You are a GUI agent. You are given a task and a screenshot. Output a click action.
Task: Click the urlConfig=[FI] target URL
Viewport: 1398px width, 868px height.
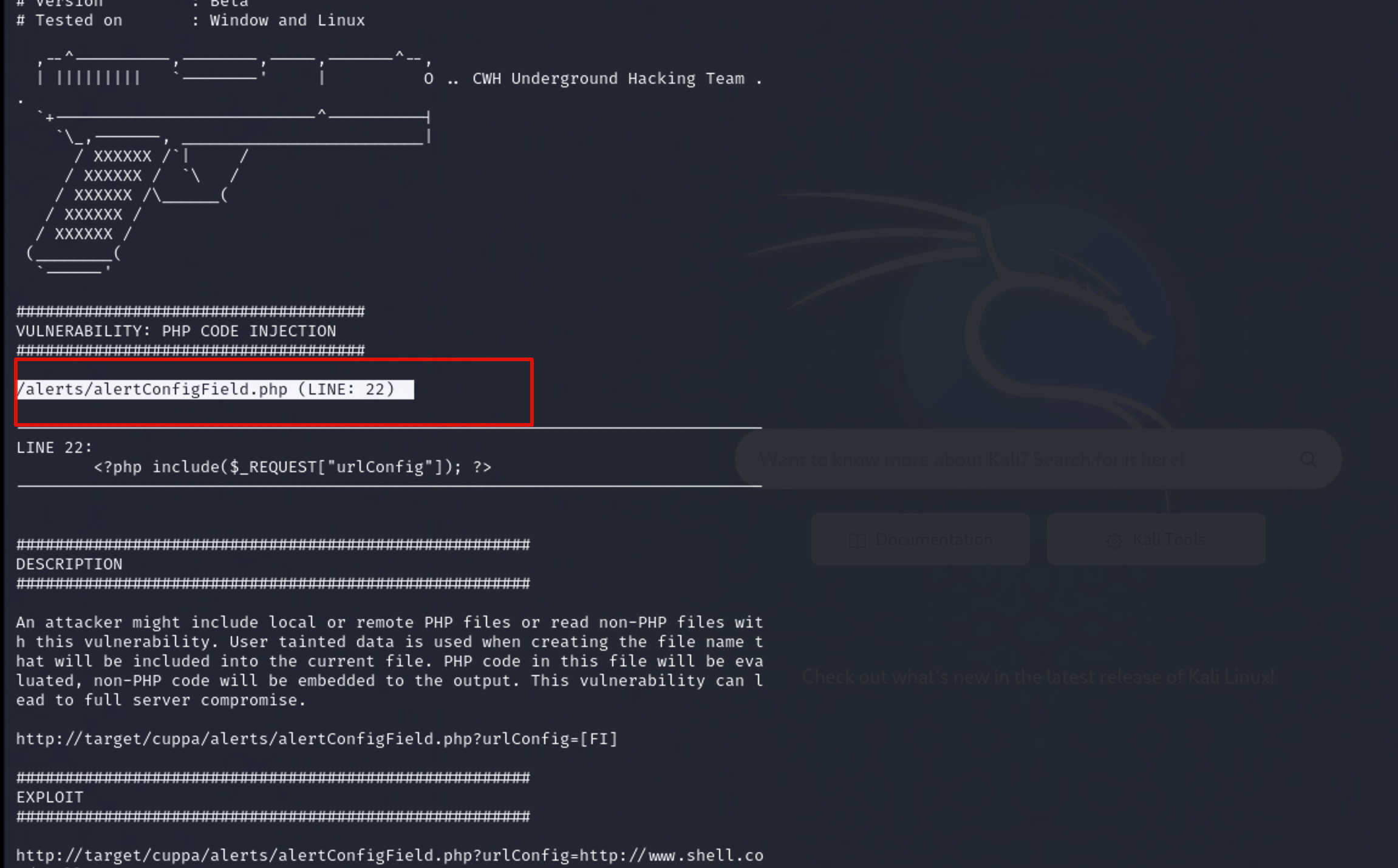[316, 739]
